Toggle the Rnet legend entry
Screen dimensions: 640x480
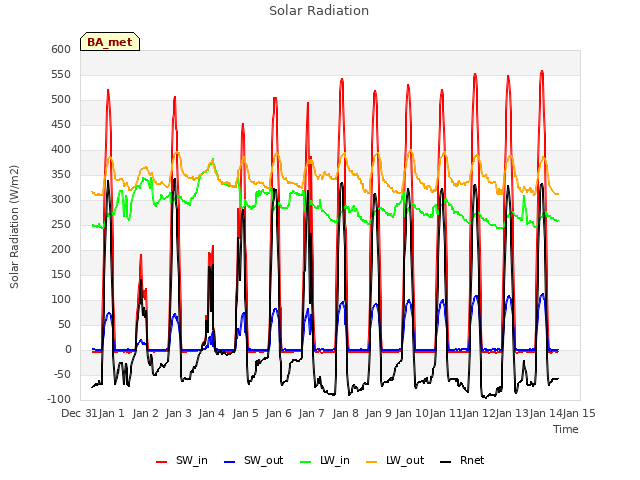tap(462, 460)
